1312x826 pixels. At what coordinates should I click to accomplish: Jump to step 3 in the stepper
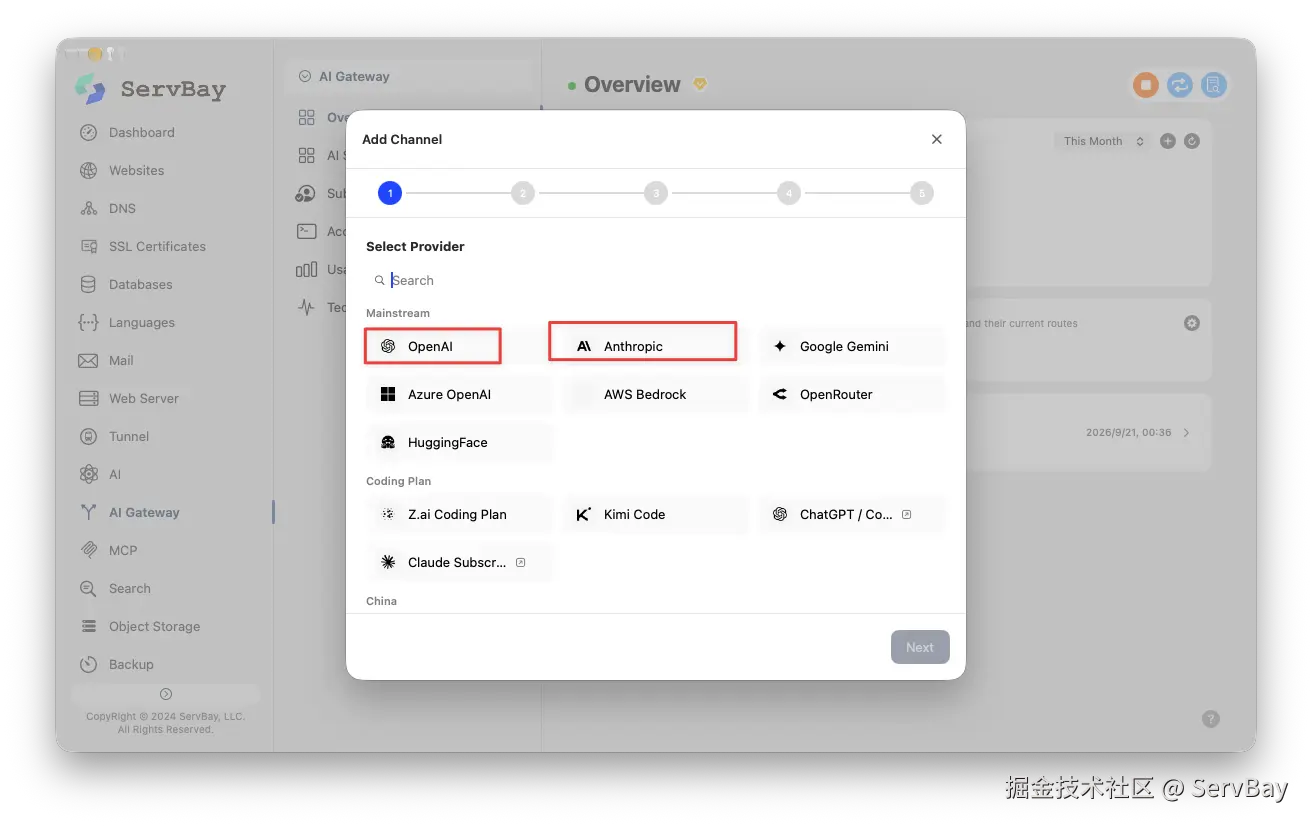click(656, 193)
